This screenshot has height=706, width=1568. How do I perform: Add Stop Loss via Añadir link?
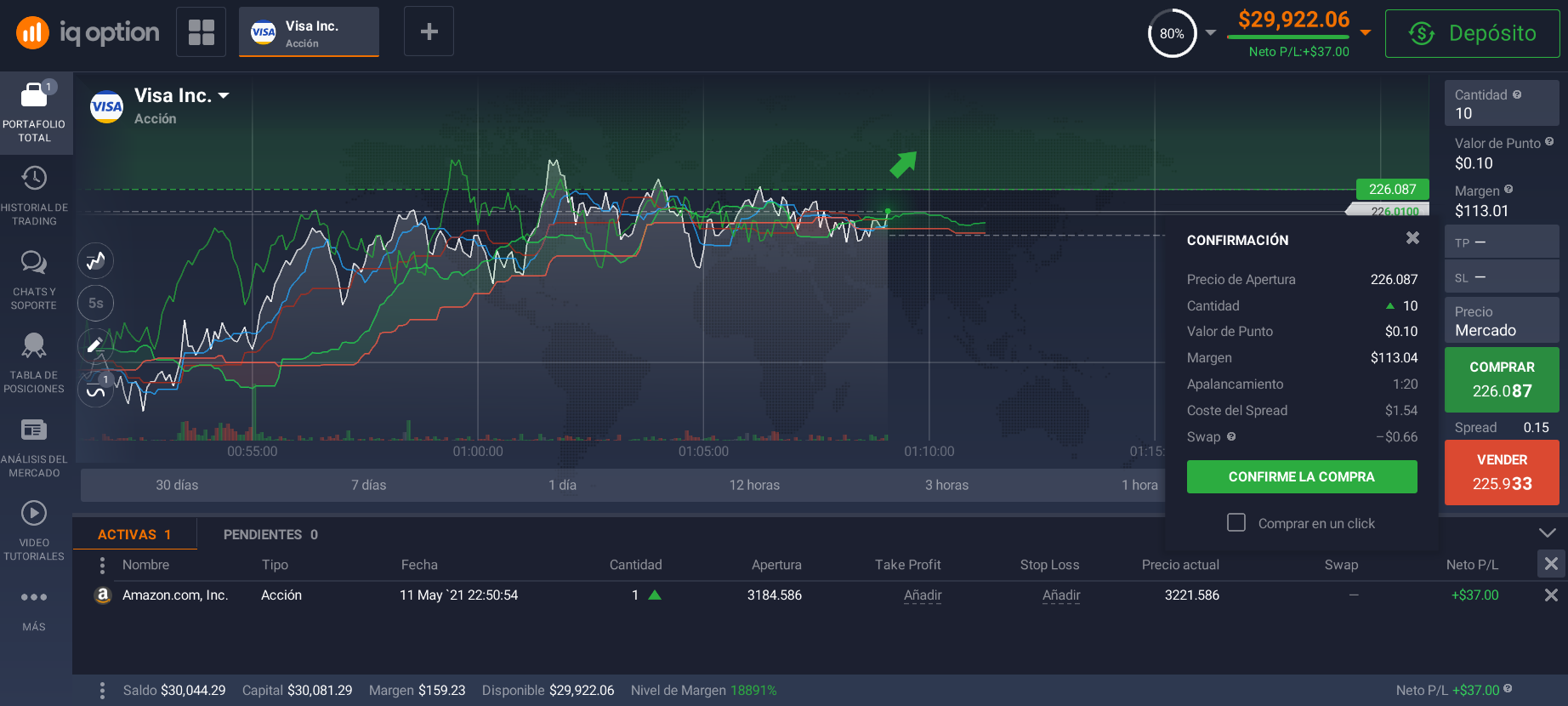[x=1061, y=595]
